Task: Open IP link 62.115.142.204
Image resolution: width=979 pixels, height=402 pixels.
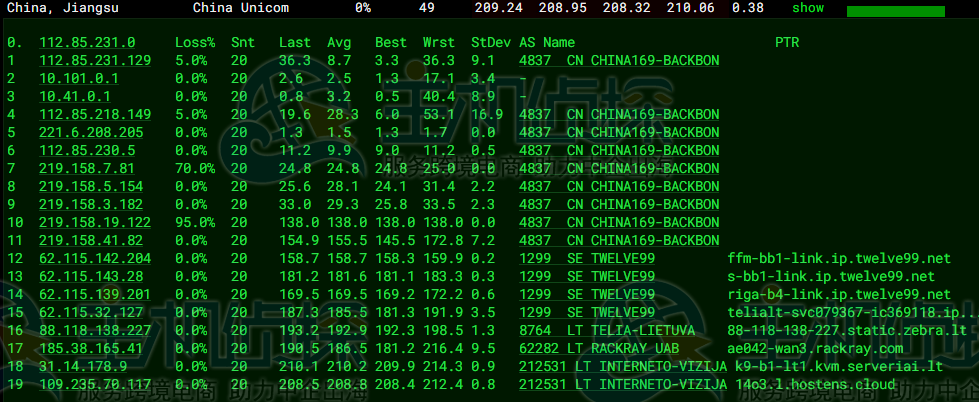Action: click(x=95, y=258)
